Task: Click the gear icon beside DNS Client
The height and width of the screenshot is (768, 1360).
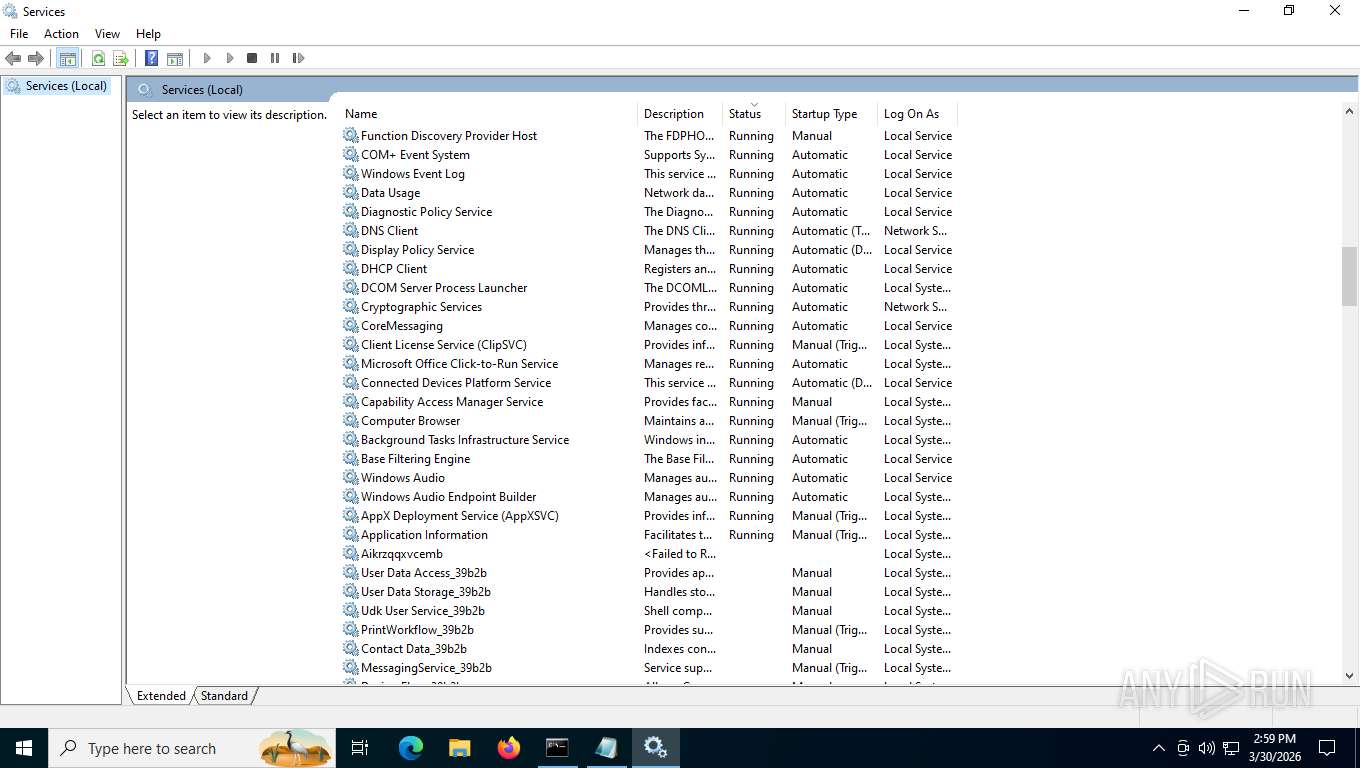Action: [x=351, y=230]
